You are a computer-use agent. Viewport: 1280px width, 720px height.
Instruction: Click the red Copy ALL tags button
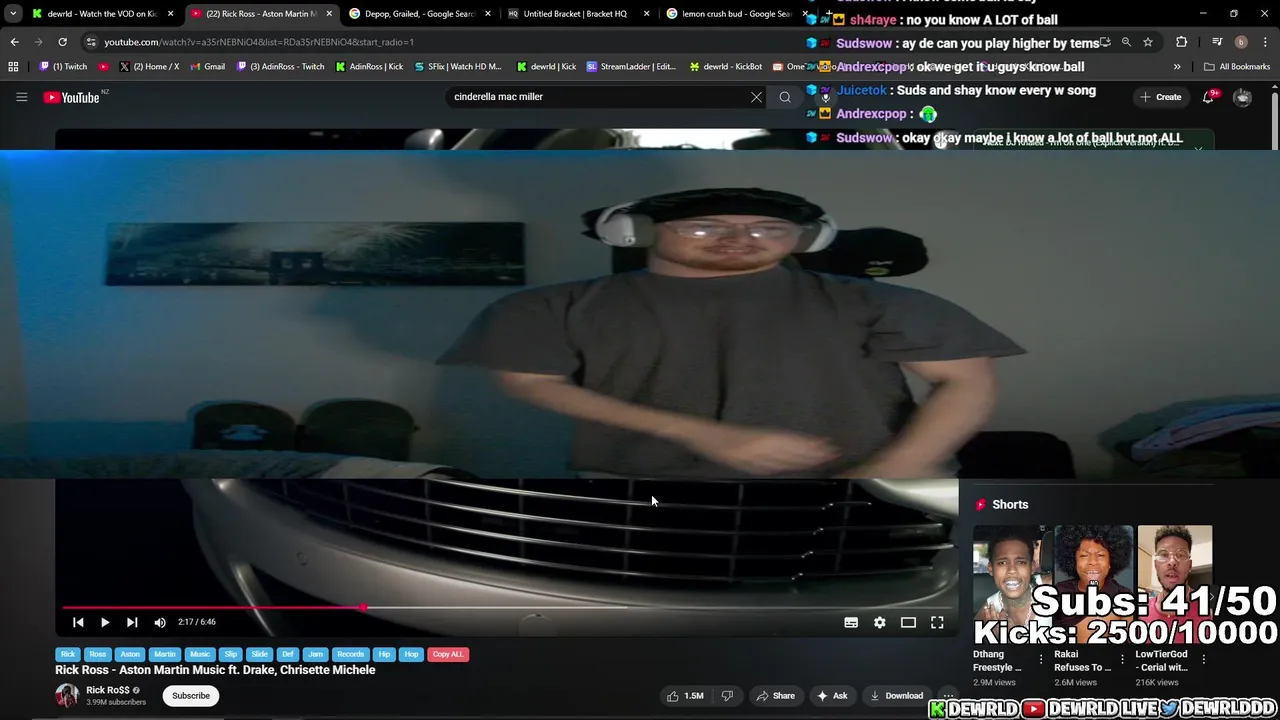(448, 654)
